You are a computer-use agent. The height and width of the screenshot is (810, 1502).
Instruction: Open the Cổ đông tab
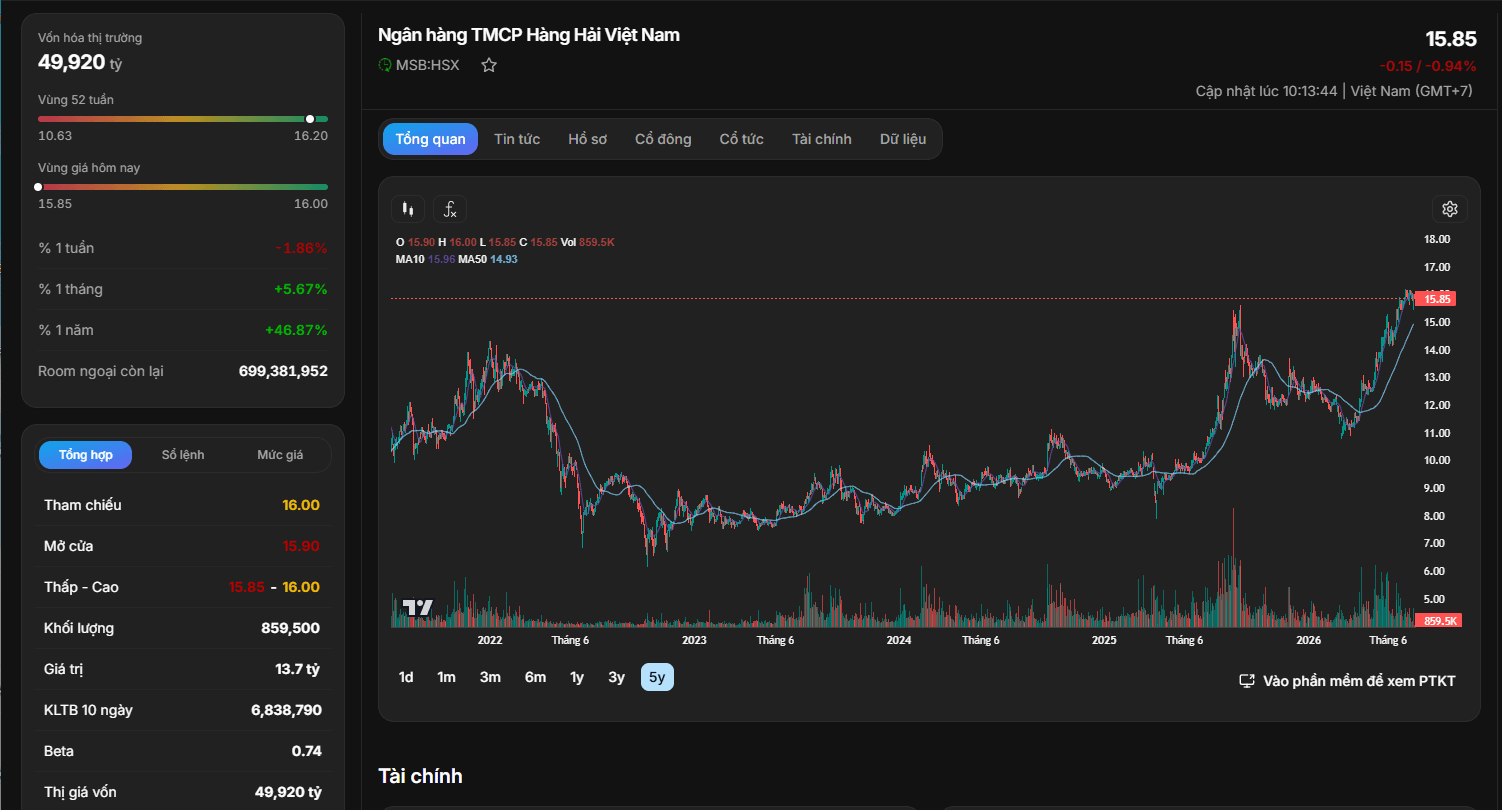(663, 139)
